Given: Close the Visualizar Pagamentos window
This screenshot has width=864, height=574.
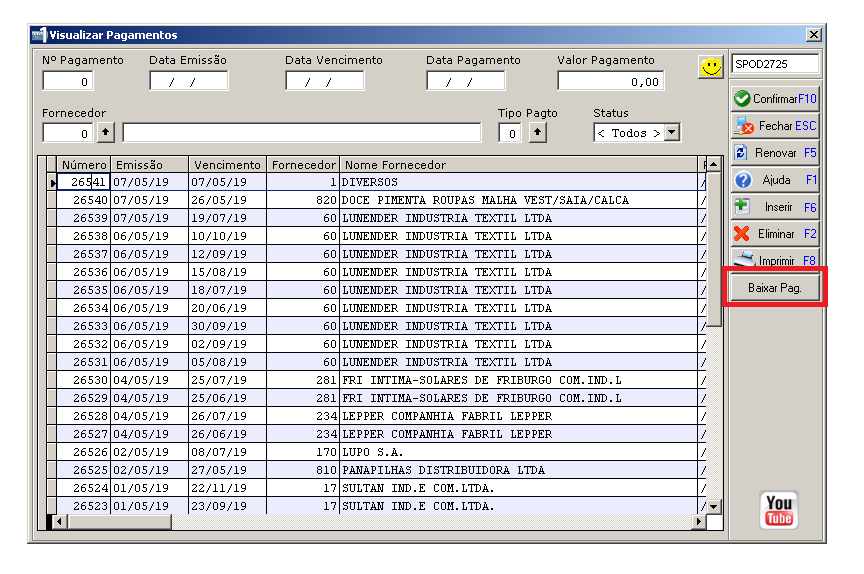Looking at the screenshot, I should click(x=813, y=35).
